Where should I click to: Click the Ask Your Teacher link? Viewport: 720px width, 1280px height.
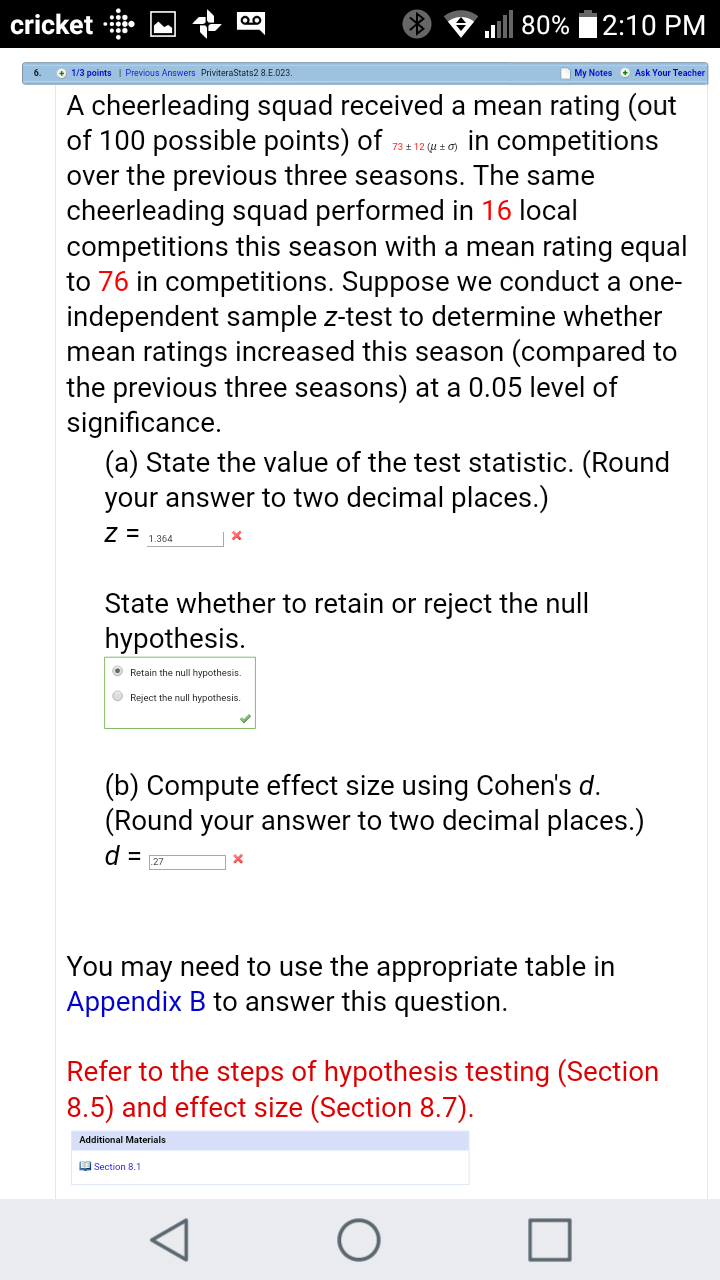(669, 73)
